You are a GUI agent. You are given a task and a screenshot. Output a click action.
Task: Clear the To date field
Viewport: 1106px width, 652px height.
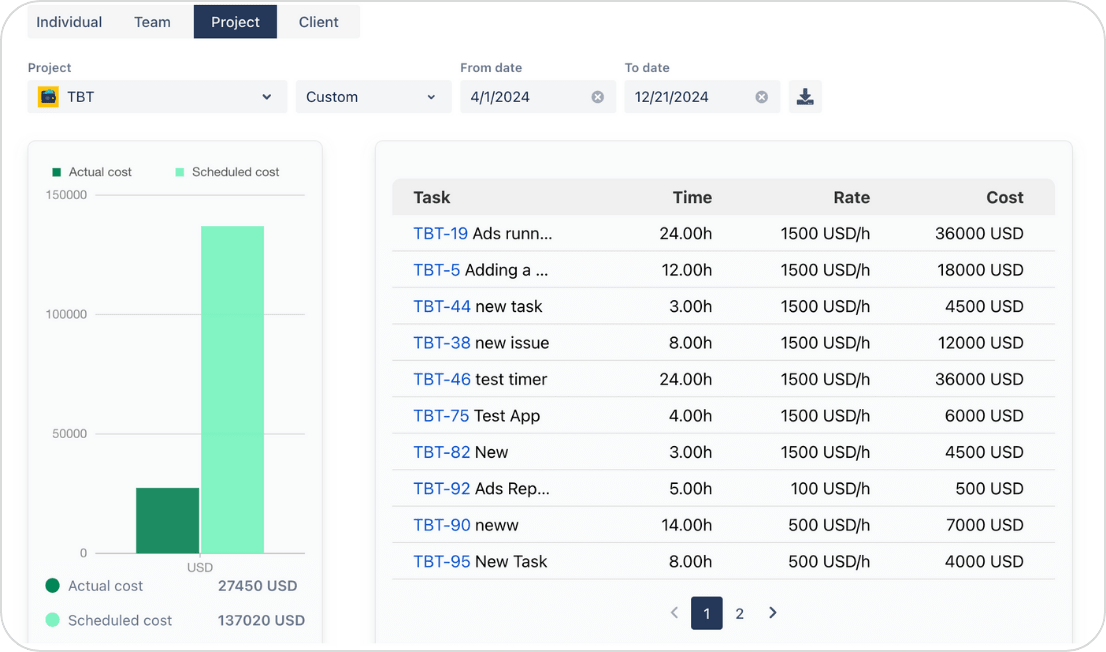(761, 96)
